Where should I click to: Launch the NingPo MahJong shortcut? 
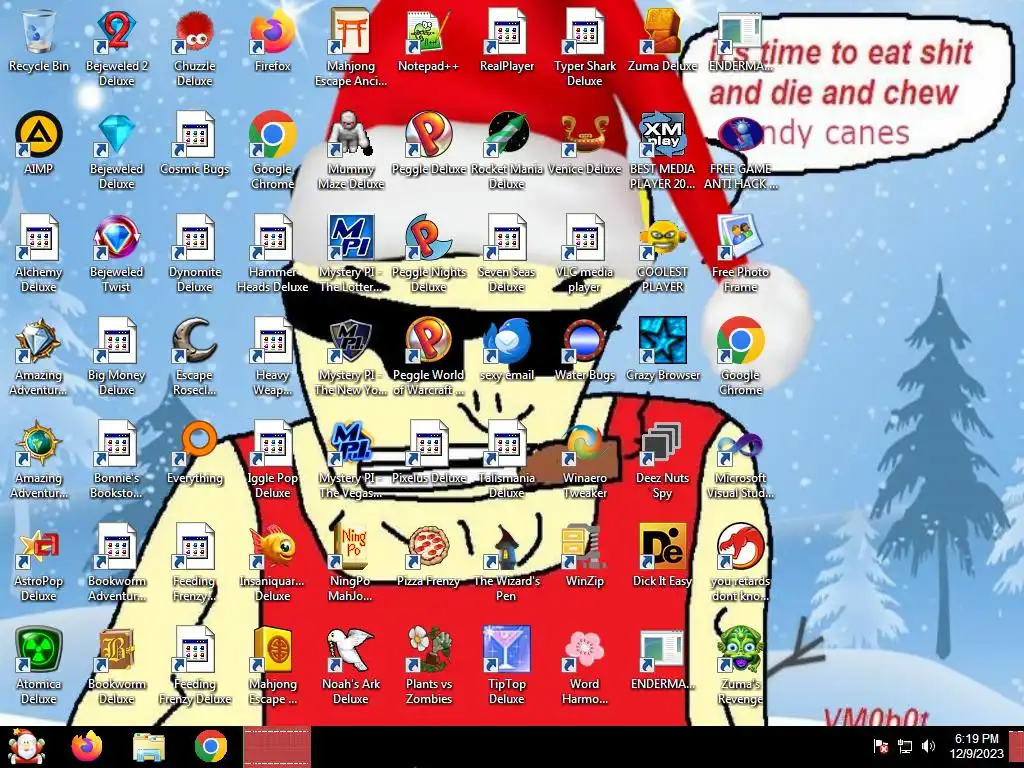pyautogui.click(x=351, y=562)
